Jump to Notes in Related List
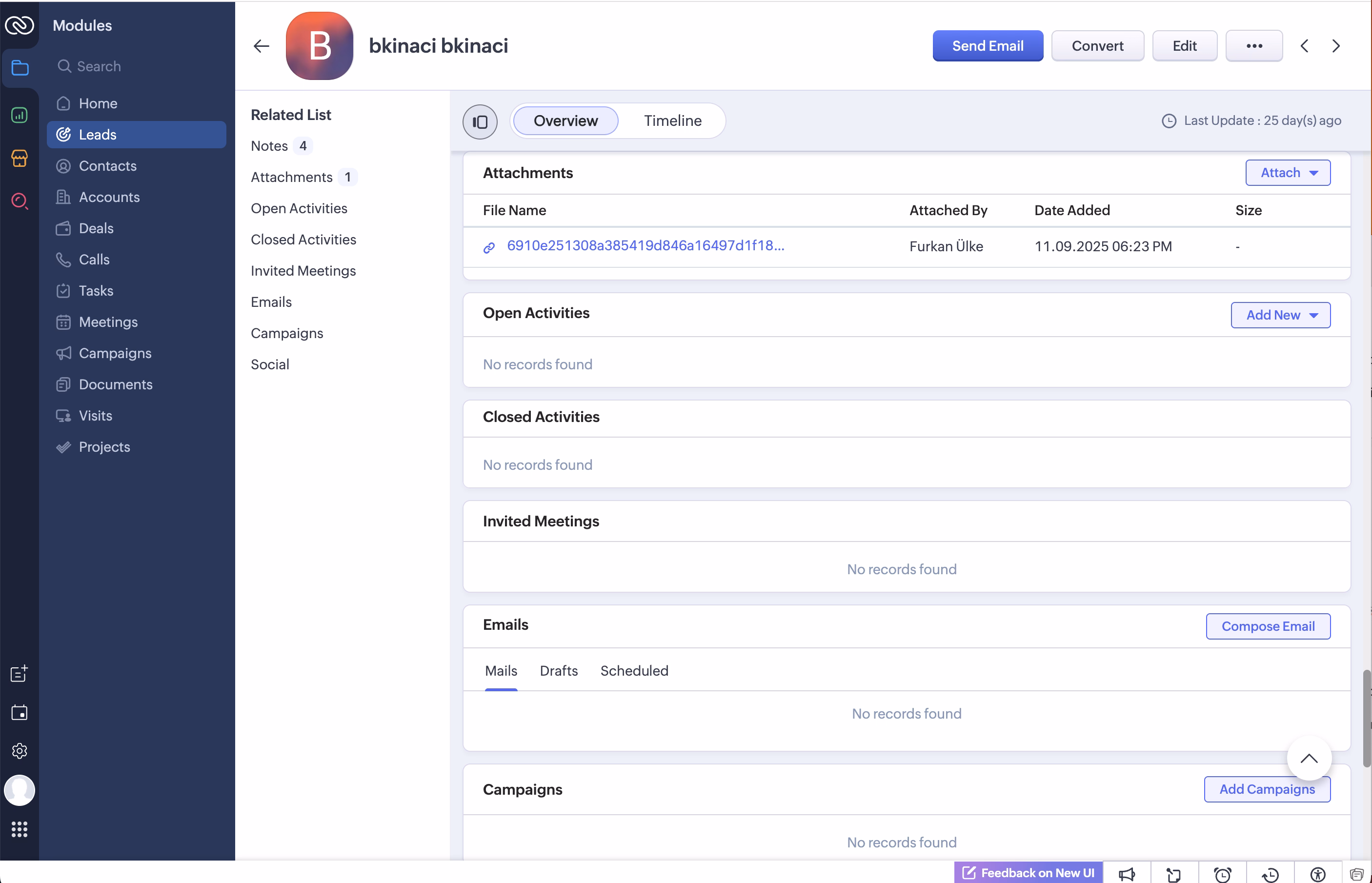 pos(269,146)
